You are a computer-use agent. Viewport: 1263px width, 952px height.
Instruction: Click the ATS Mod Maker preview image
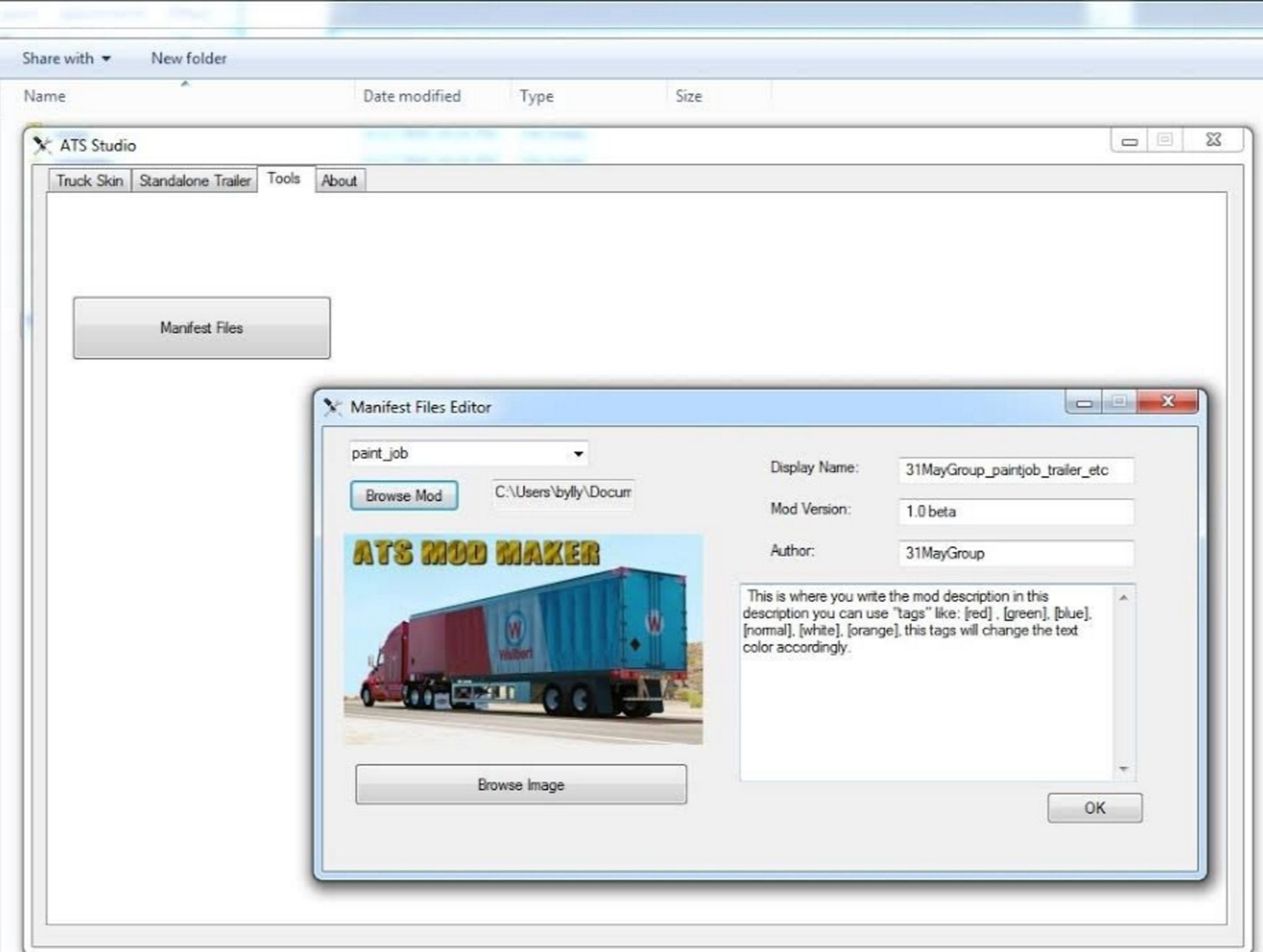pos(523,639)
